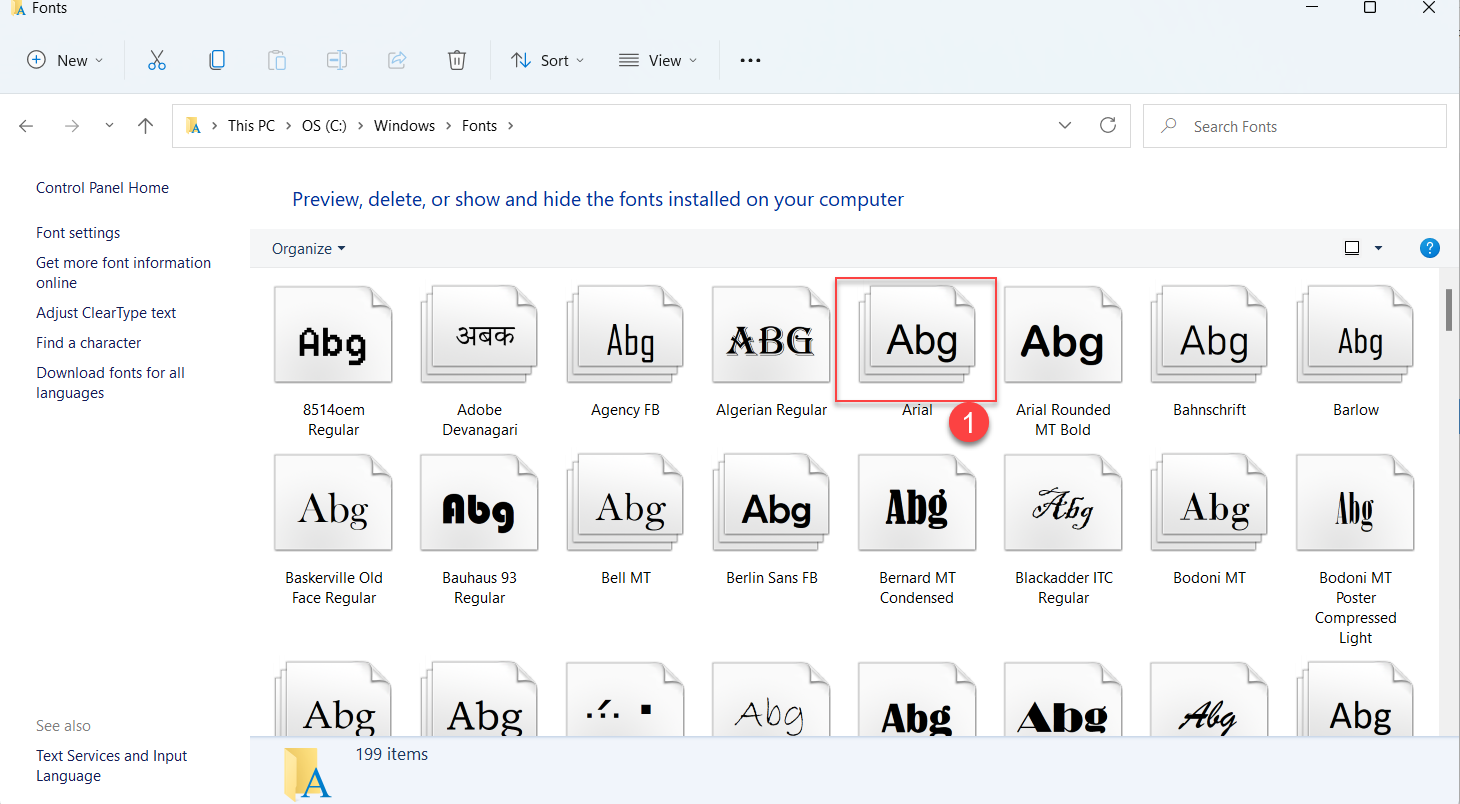The image size is (1460, 804).
Task: Open the View dropdown menu
Action: click(657, 60)
